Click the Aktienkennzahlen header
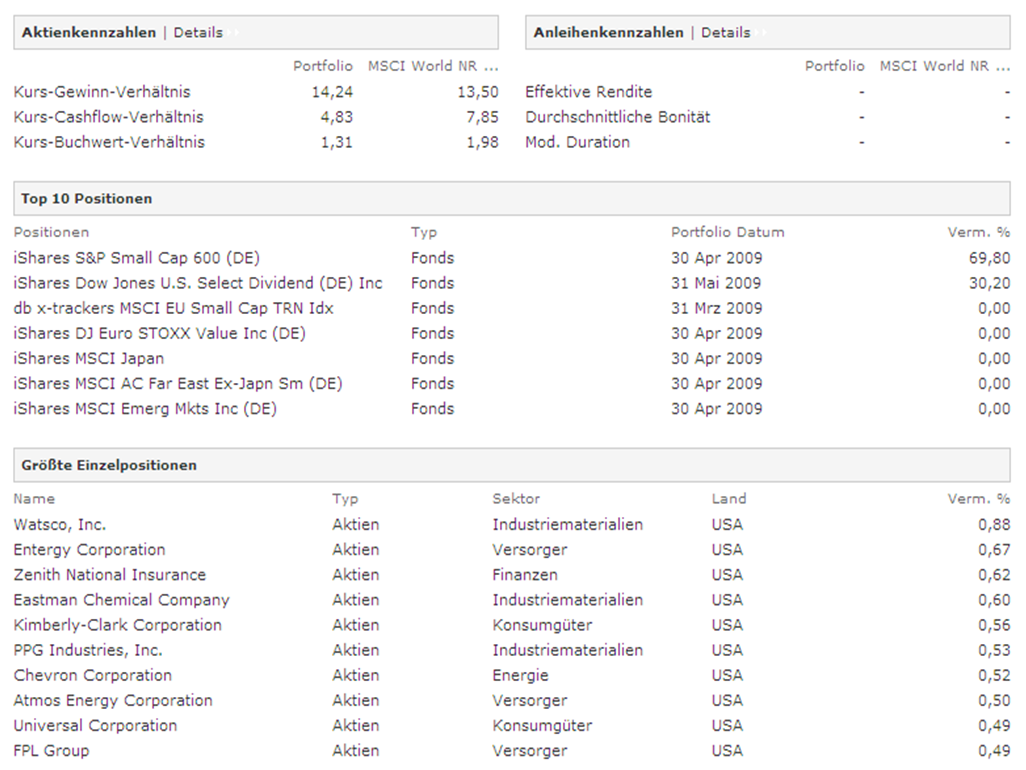The image size is (1026, 770). point(89,33)
